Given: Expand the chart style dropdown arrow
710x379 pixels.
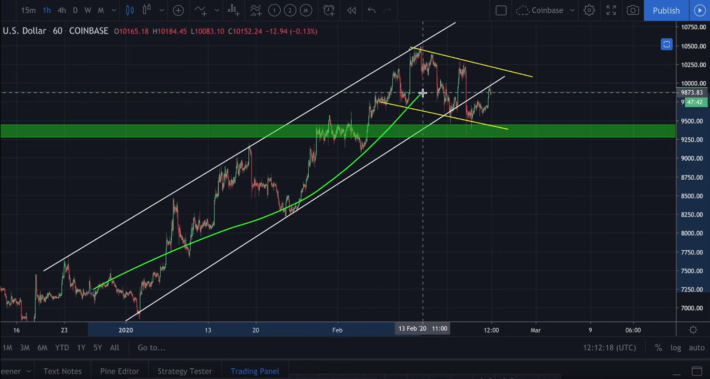Looking at the screenshot, I should point(162,10).
